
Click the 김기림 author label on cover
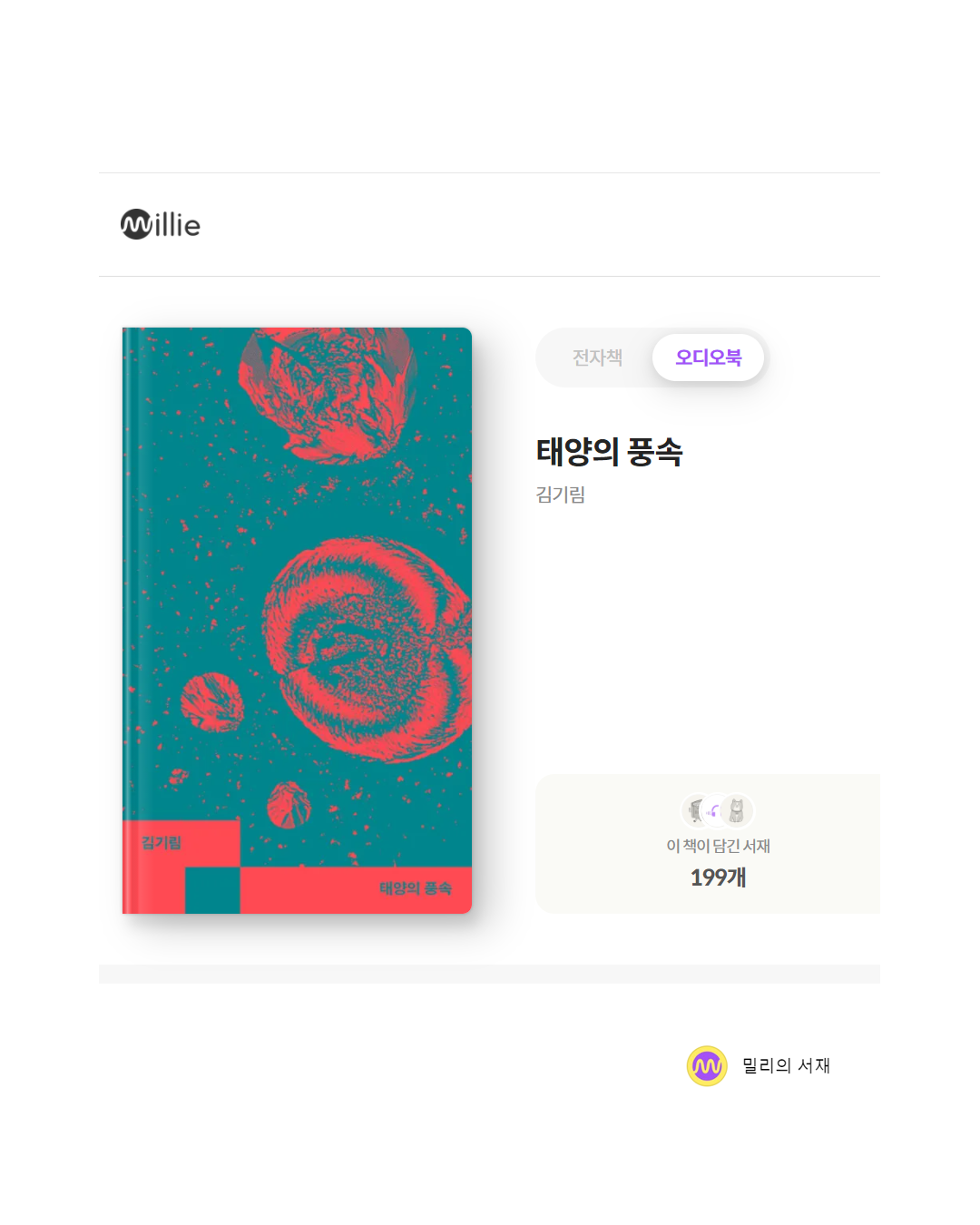pos(162,843)
